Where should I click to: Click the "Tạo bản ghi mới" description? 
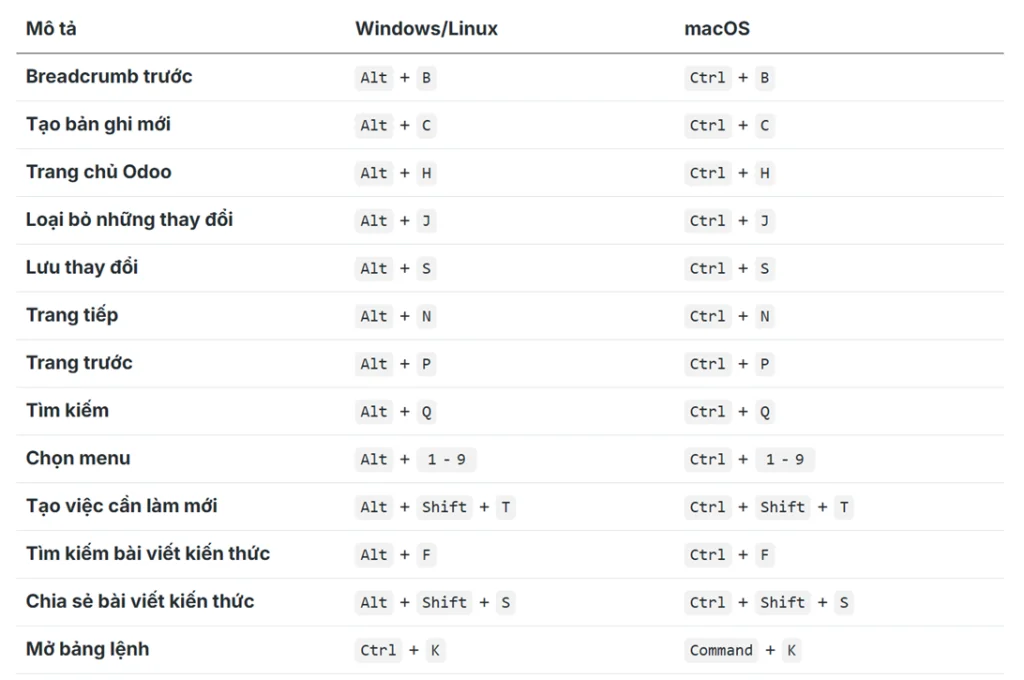pyautogui.click(x=98, y=124)
